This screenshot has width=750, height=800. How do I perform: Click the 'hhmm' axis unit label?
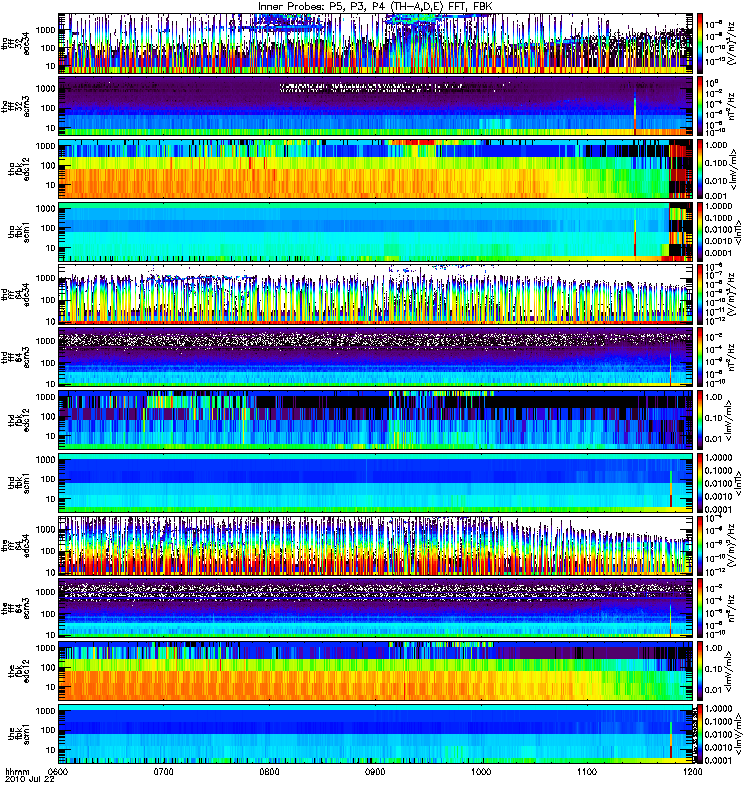18,771
